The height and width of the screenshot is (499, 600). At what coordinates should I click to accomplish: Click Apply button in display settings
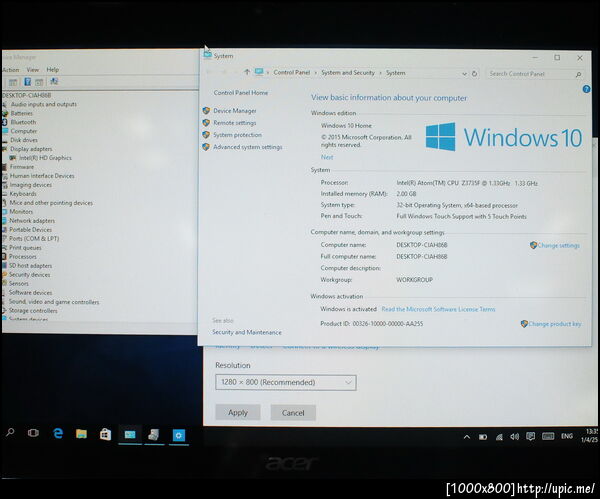coord(238,413)
